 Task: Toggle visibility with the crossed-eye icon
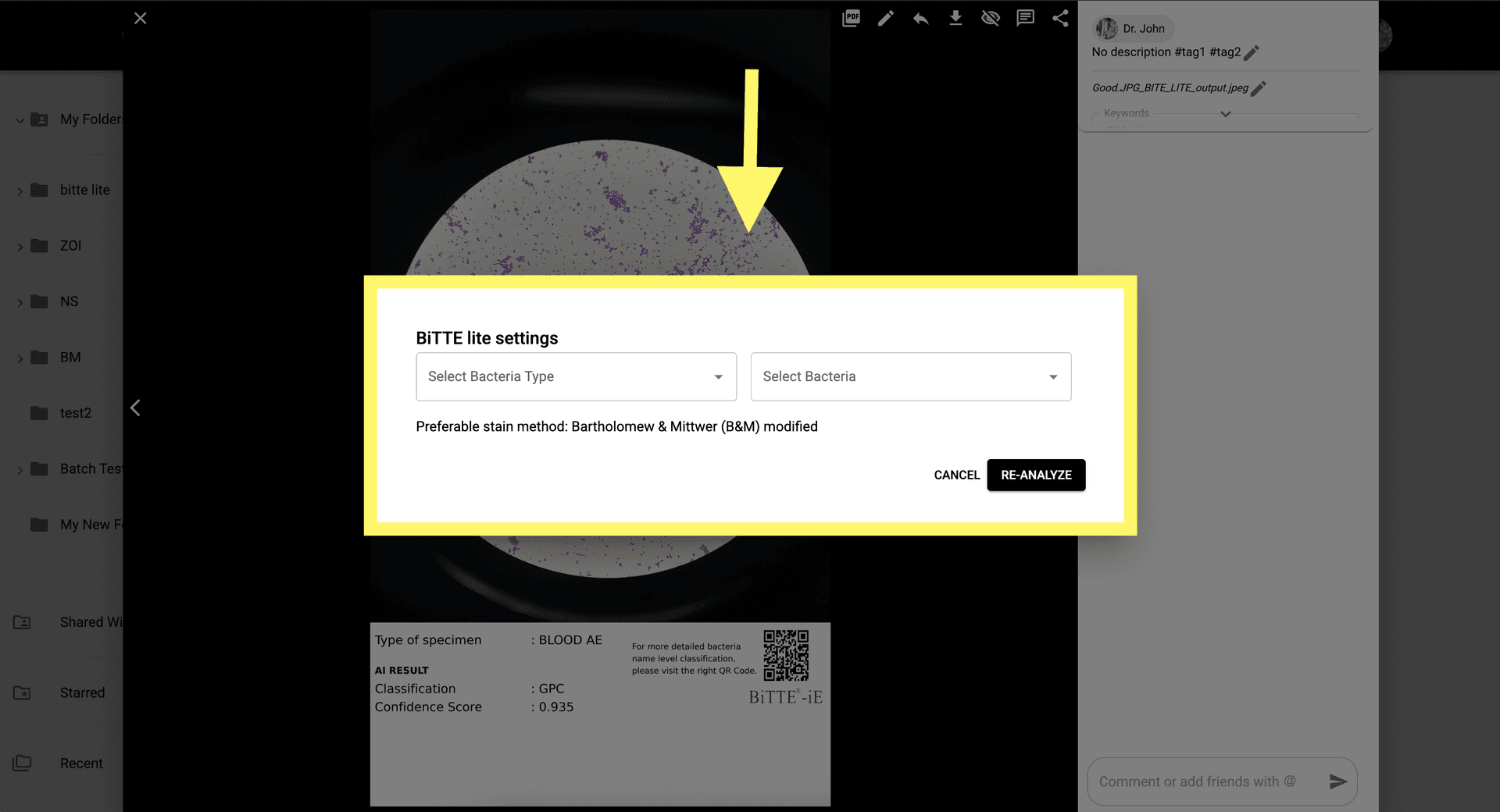coord(991,17)
